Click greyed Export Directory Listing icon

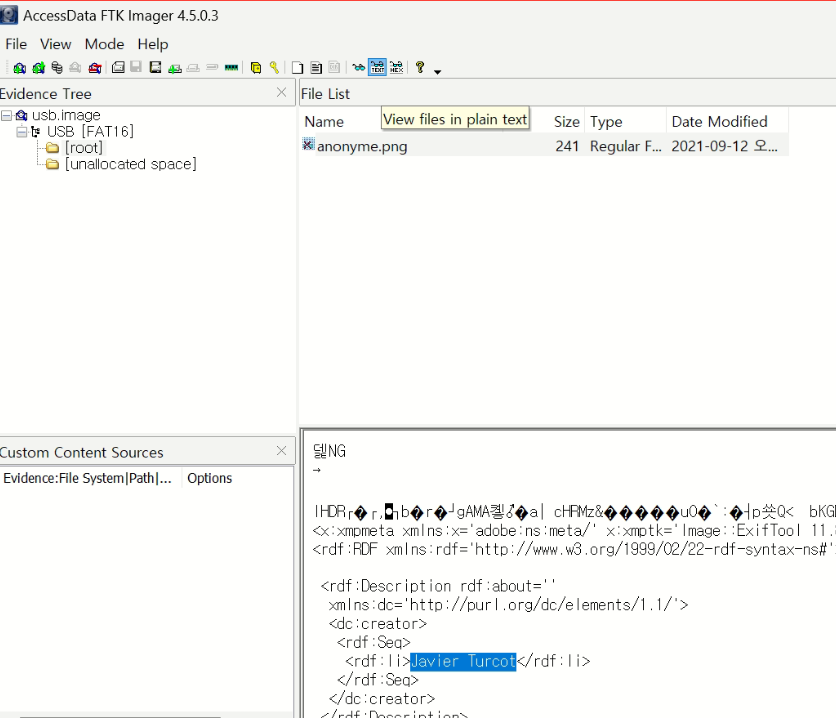point(334,67)
